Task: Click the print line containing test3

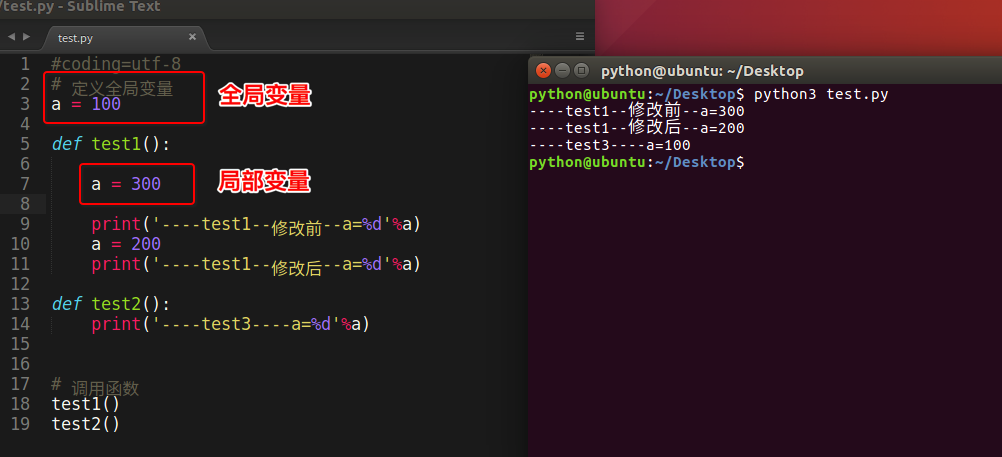Action: click(231, 325)
